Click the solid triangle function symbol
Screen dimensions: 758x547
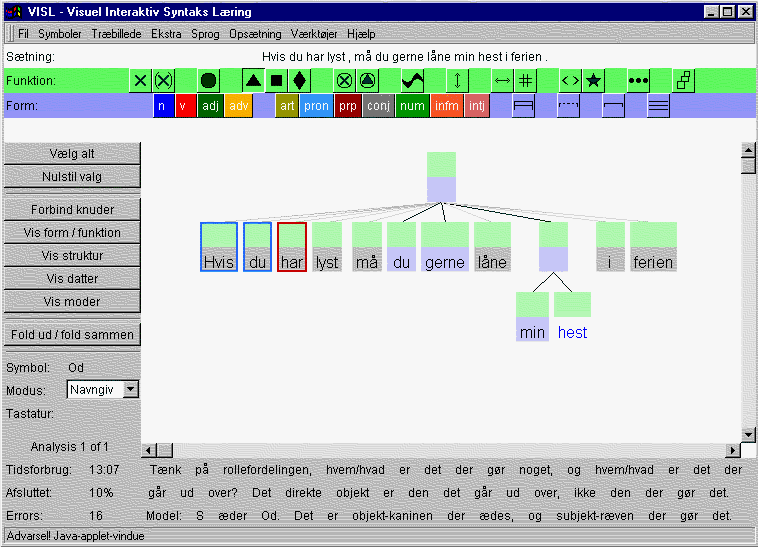[254, 81]
